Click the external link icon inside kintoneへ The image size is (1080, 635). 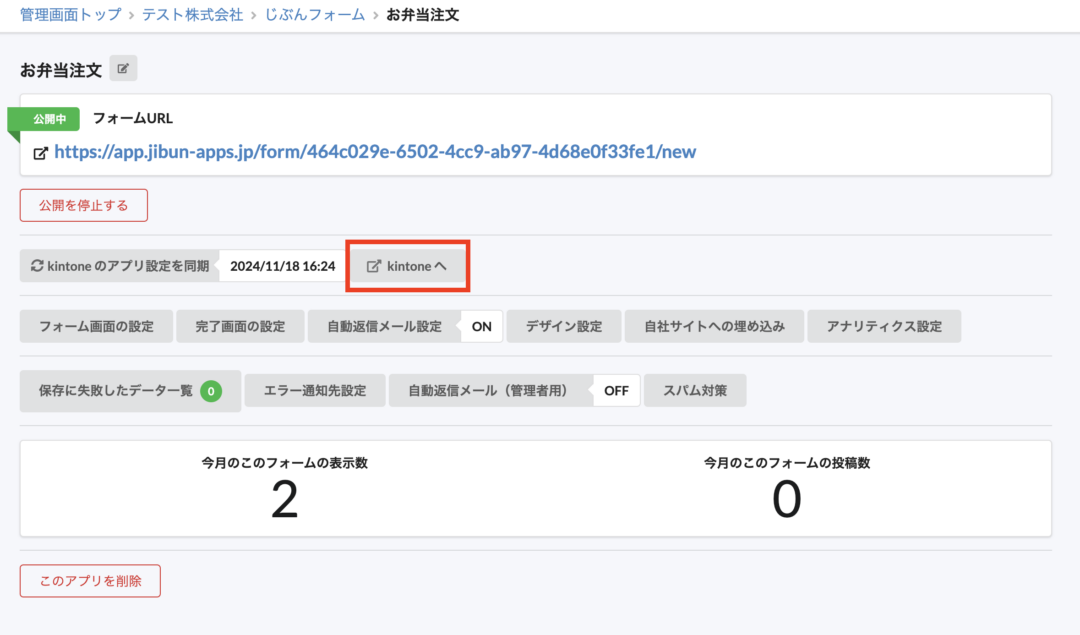pyautogui.click(x=374, y=265)
